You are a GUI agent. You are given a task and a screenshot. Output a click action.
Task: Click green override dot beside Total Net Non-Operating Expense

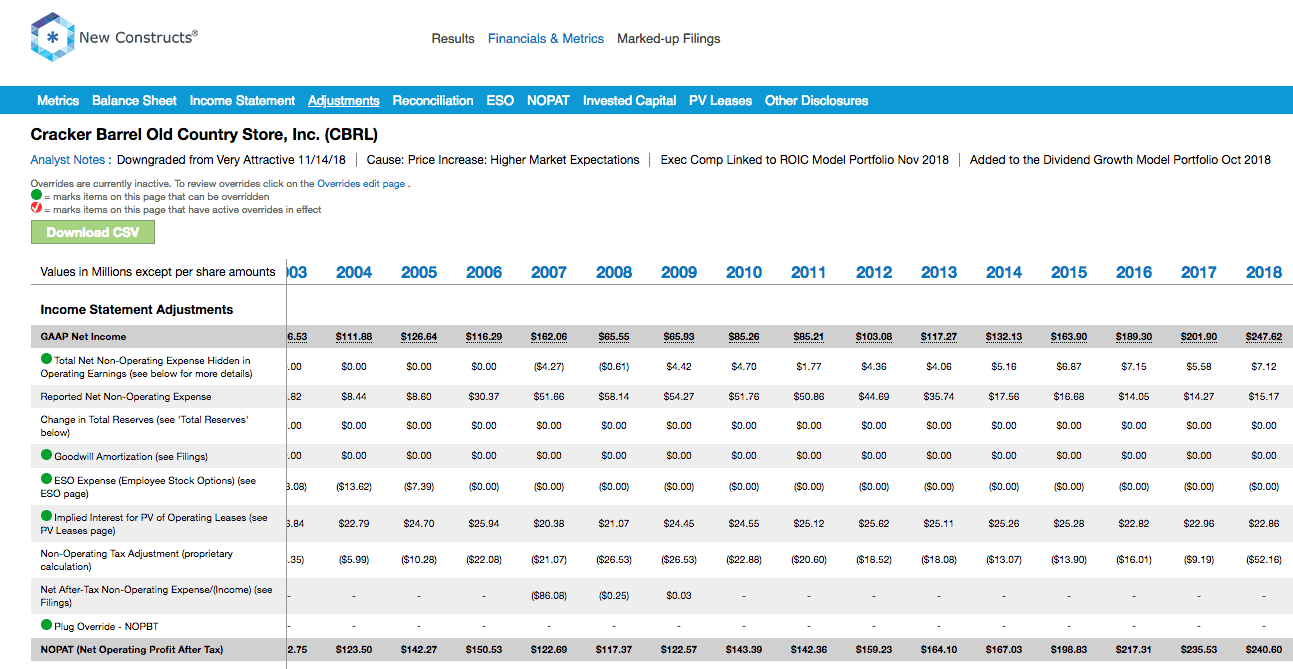tap(46, 360)
